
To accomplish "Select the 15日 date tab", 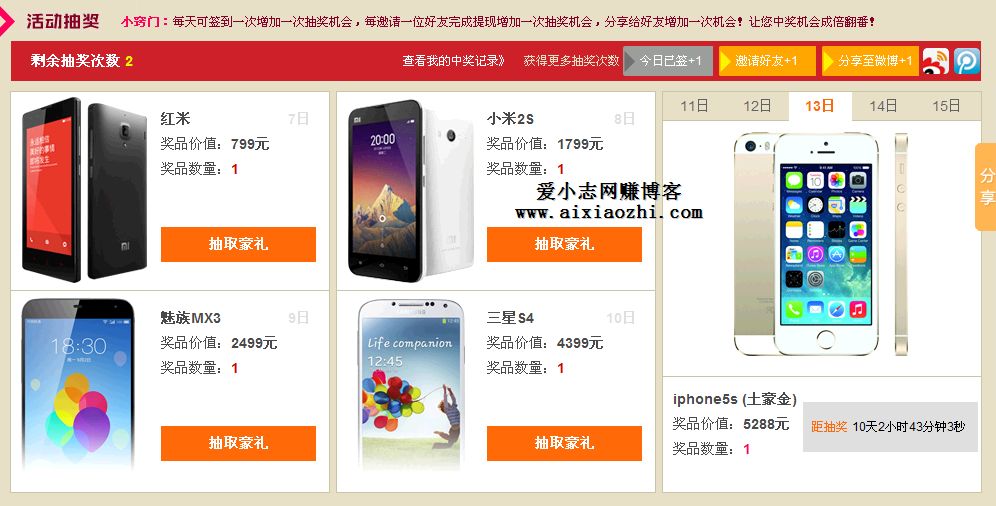I will [x=946, y=106].
